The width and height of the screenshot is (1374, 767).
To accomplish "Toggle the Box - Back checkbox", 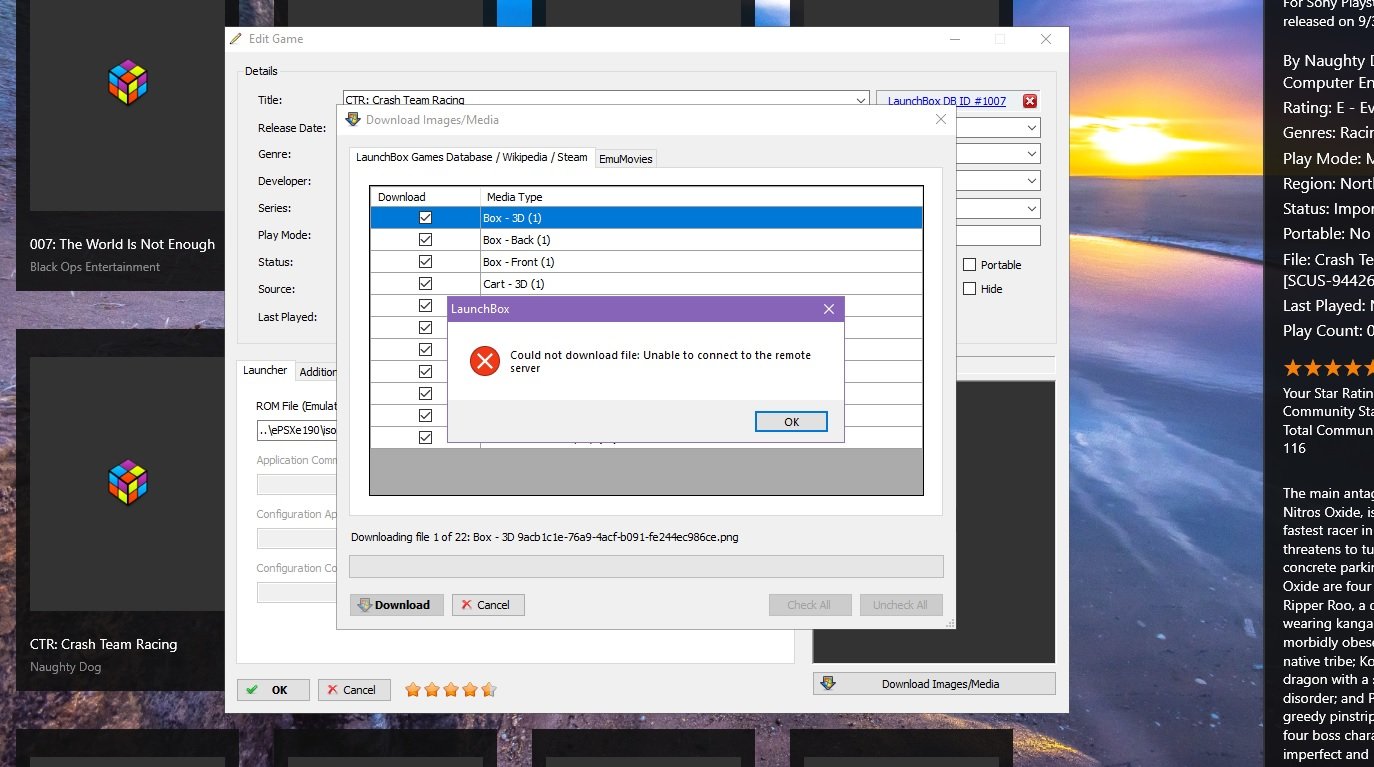I will pyautogui.click(x=425, y=240).
